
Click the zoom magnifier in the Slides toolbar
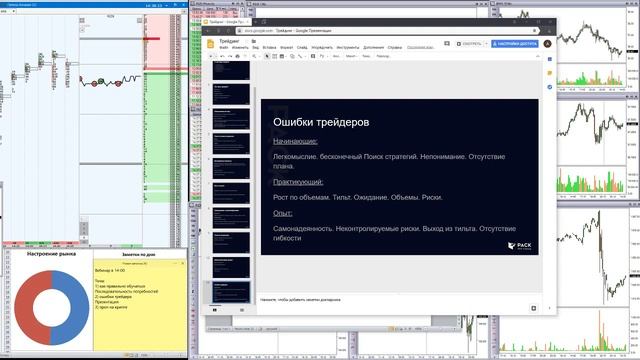click(x=254, y=56)
